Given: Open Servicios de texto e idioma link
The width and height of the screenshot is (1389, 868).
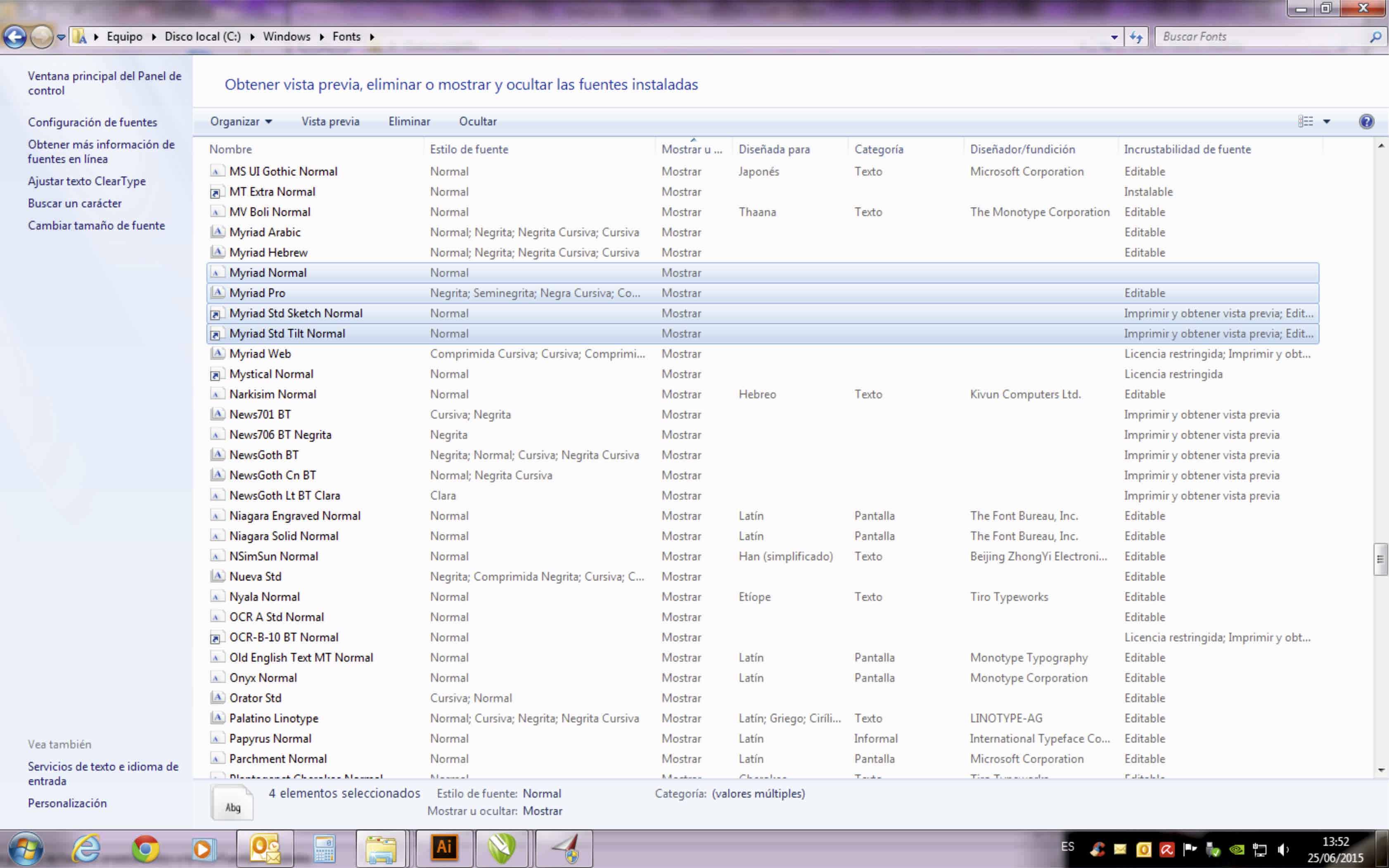Looking at the screenshot, I should pyautogui.click(x=103, y=773).
